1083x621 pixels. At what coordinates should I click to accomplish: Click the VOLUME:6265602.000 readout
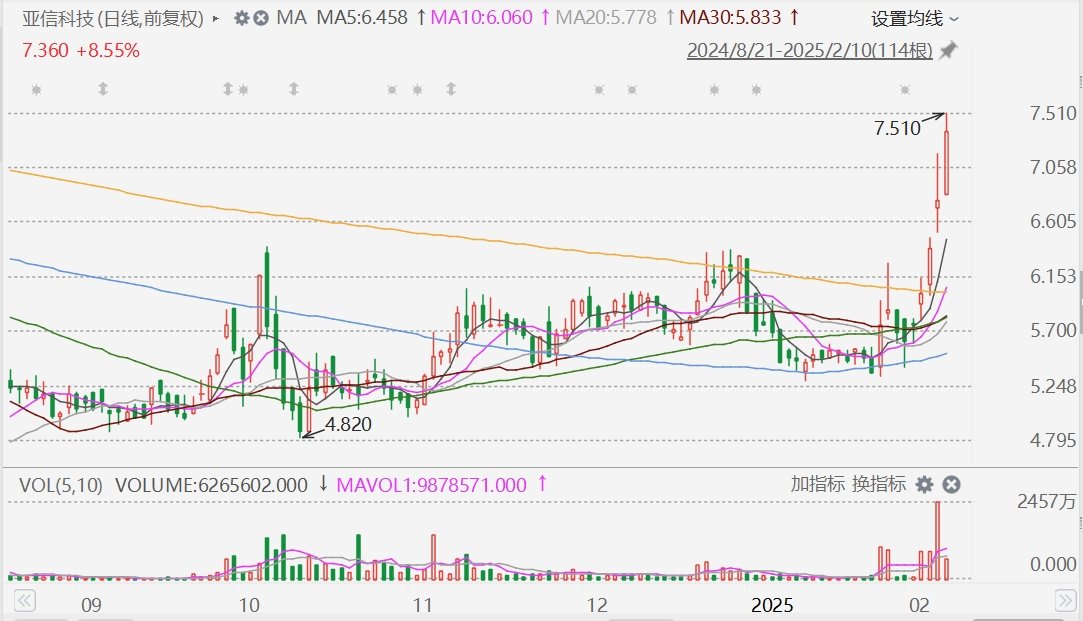tap(211, 485)
